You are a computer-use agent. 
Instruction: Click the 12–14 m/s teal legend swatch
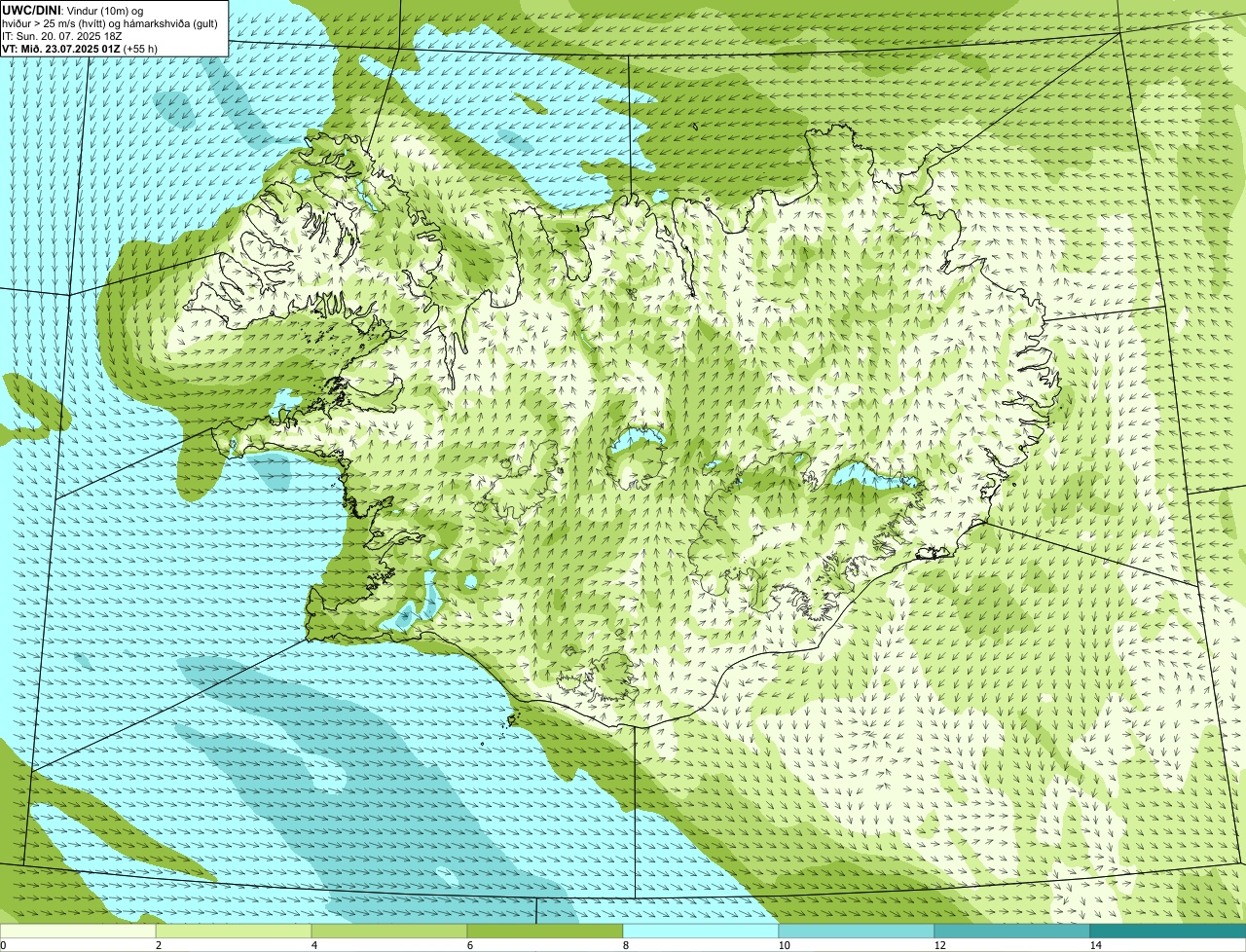[1012, 931]
